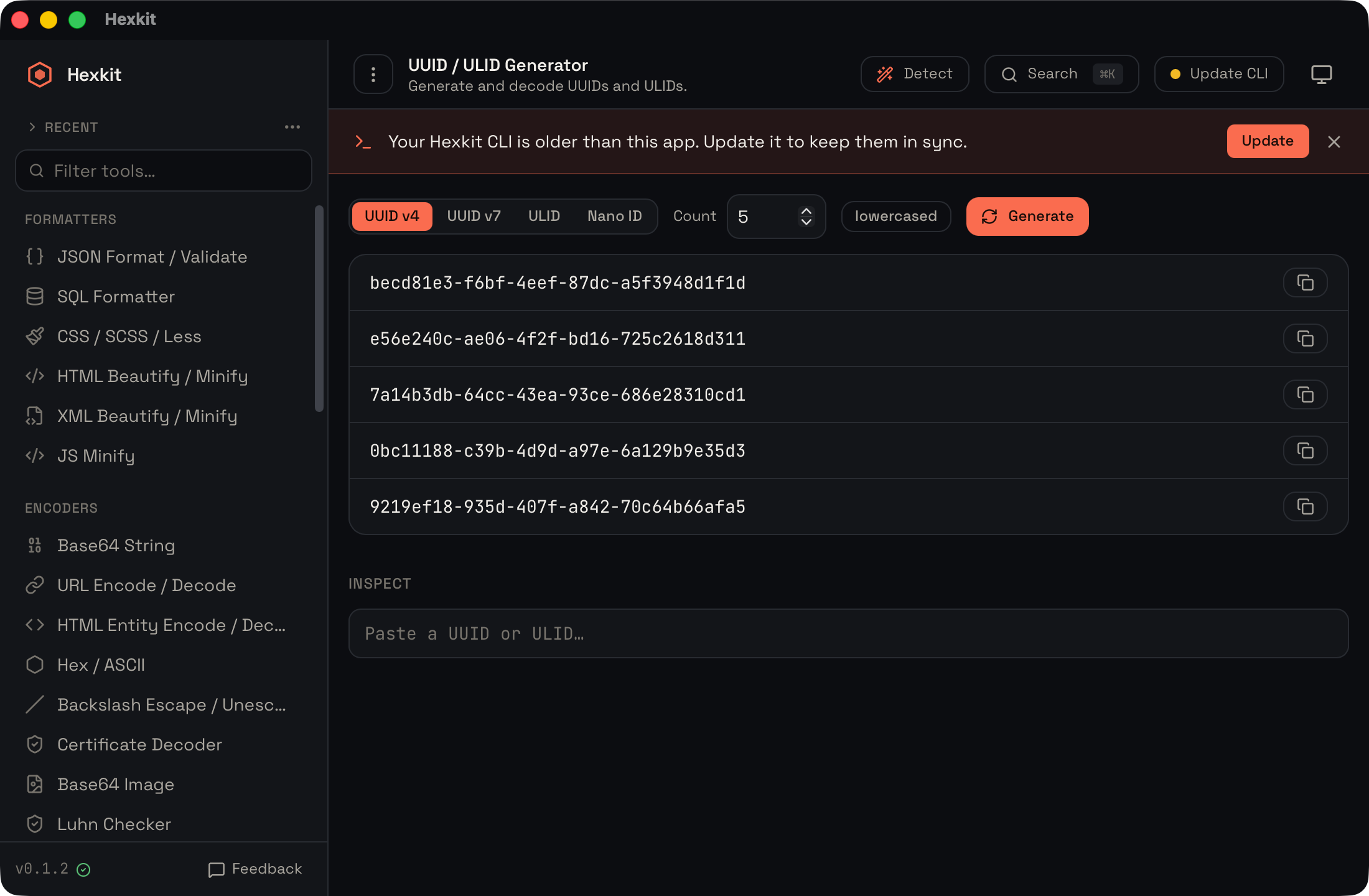Select UUID text becd81e3-f6bf-4eef-87dc-a5f3948d1f1d
The height and width of the screenshot is (896, 1369).
pos(558,282)
